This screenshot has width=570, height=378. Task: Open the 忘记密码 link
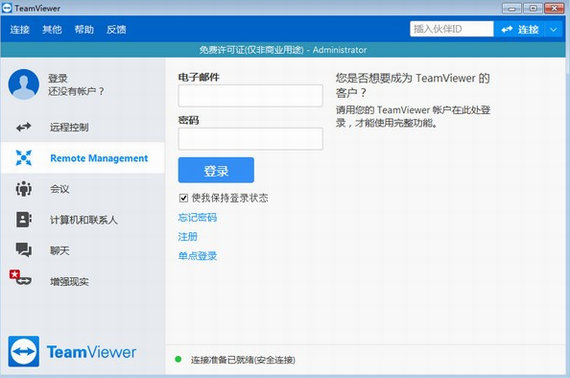(x=197, y=217)
